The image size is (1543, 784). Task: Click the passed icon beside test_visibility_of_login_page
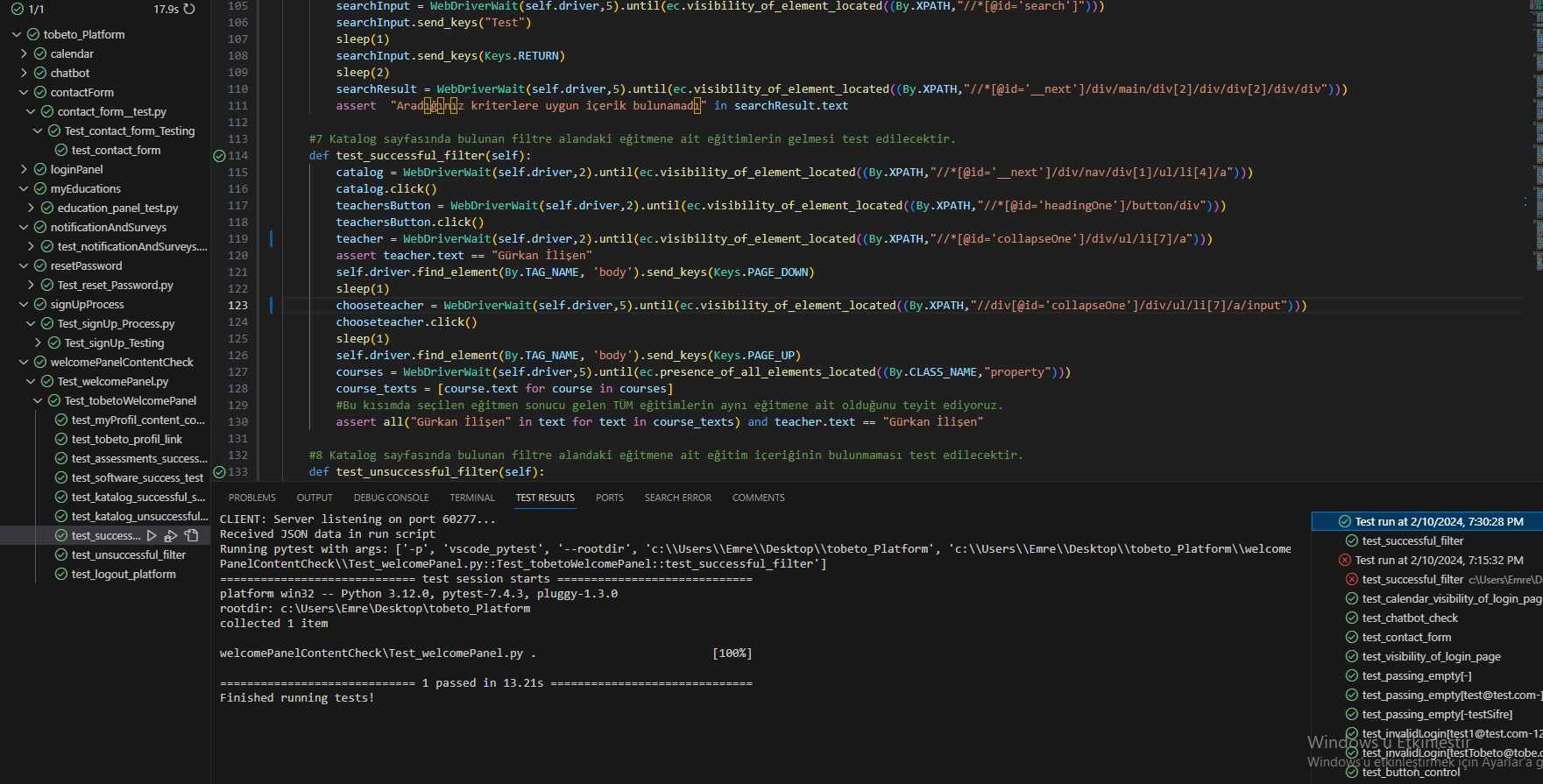(x=1352, y=656)
